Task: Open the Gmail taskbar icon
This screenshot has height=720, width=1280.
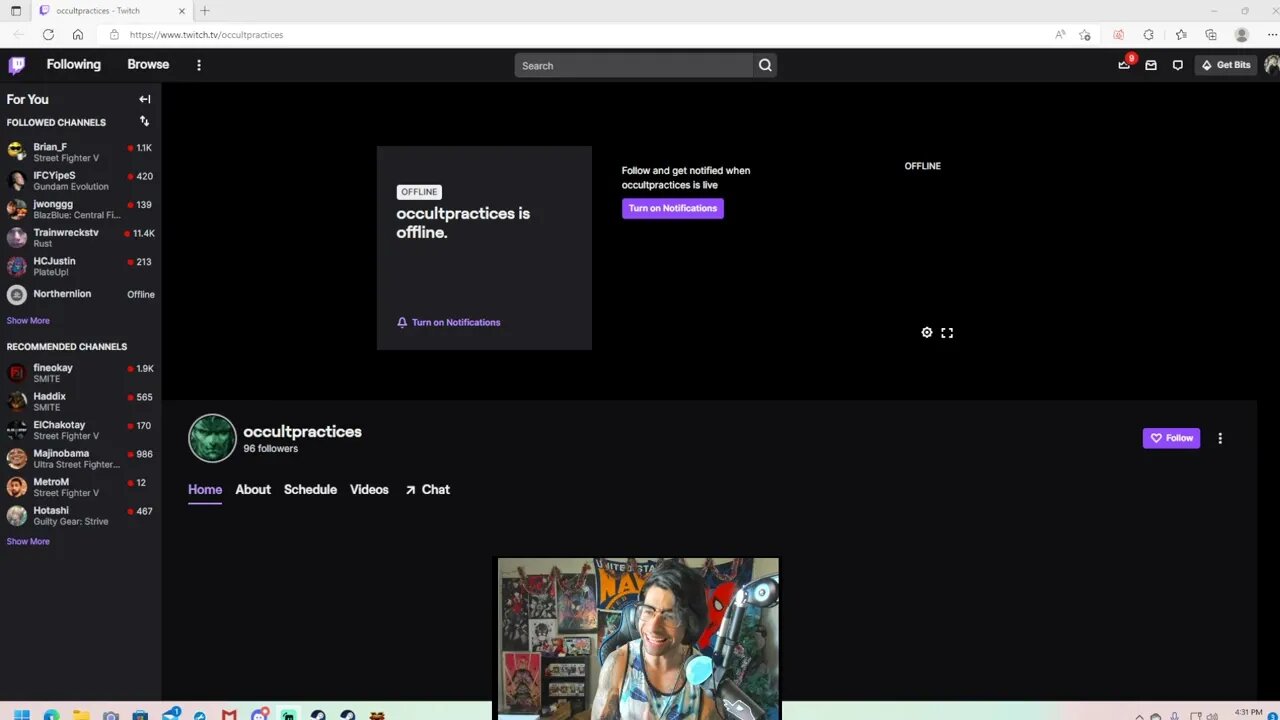Action: point(229,714)
